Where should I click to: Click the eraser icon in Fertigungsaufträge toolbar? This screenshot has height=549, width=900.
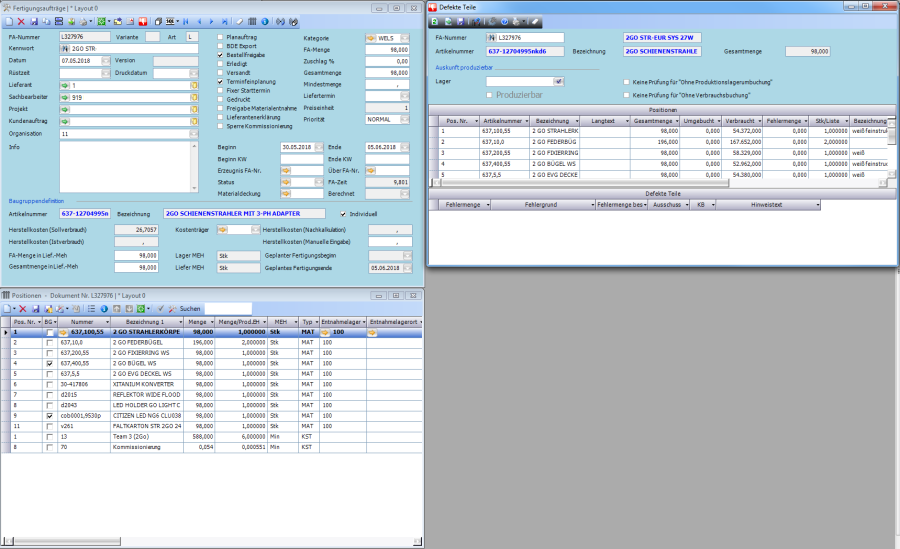pyautogui.click(x=239, y=20)
